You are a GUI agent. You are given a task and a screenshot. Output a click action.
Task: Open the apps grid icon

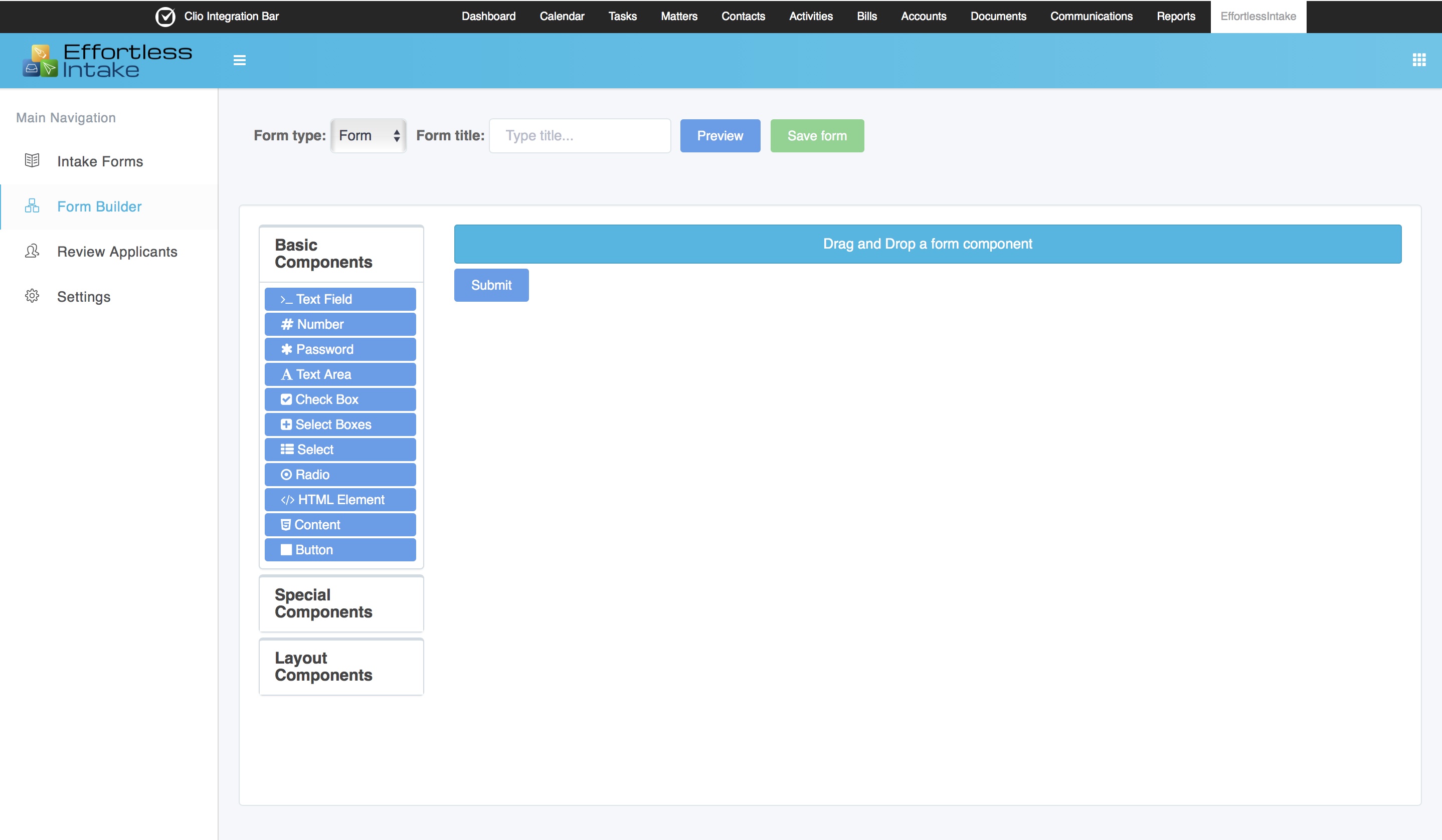[x=1418, y=60]
